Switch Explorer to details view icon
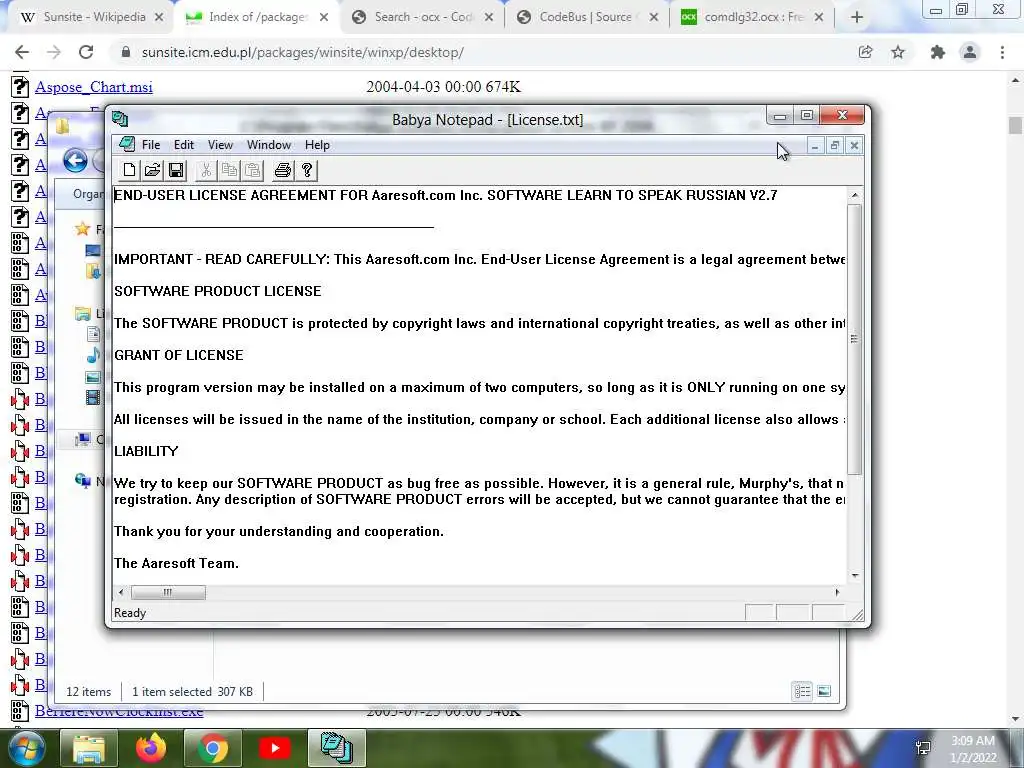The height and width of the screenshot is (768, 1024). click(802, 691)
